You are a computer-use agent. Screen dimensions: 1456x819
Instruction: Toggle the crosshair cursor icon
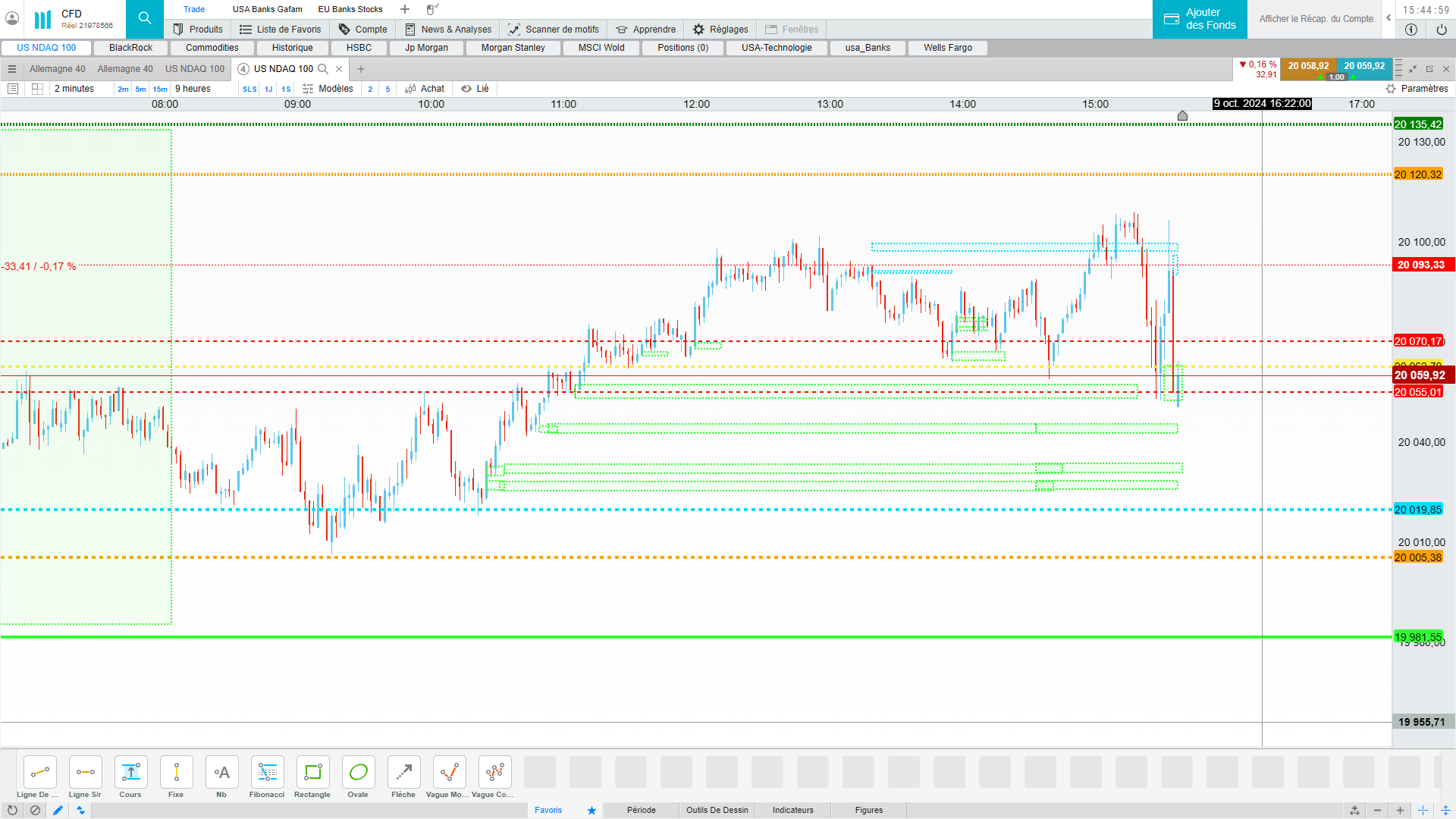(1423, 810)
